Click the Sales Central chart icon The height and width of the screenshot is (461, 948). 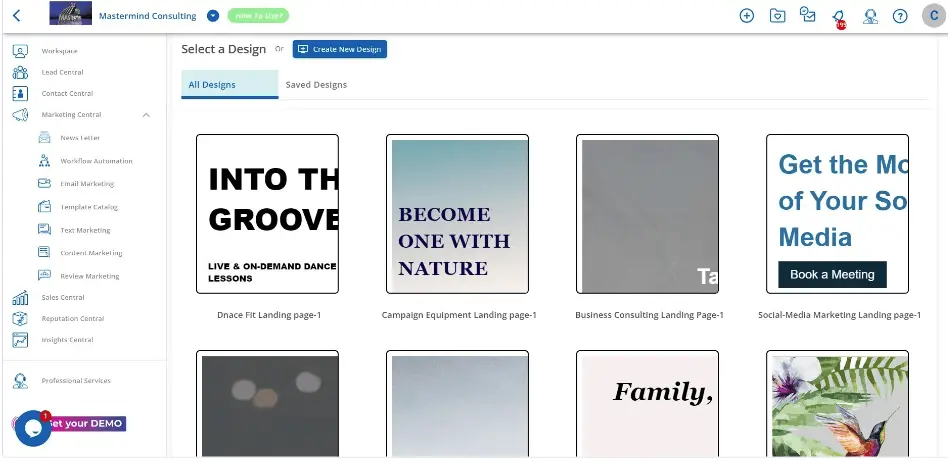point(20,298)
